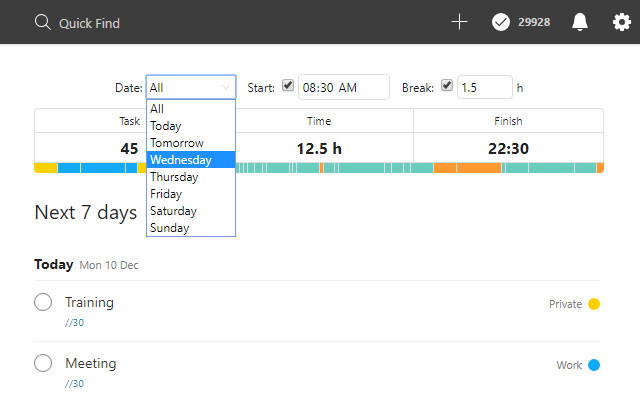640x400 pixels.
Task: Select Thursday in the date list
Action: (191, 177)
